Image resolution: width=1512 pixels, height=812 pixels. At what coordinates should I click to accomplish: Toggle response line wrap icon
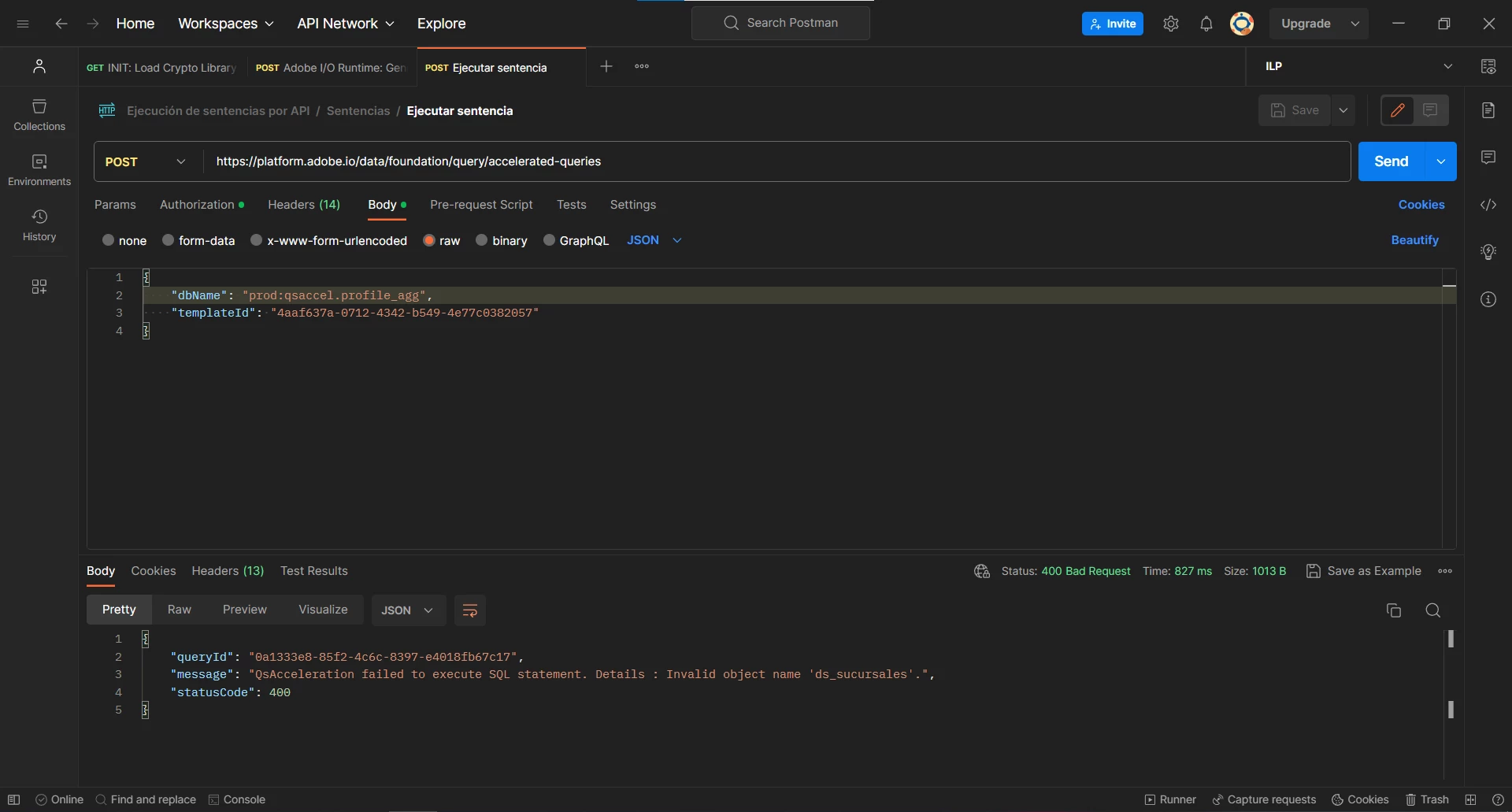click(x=470, y=610)
